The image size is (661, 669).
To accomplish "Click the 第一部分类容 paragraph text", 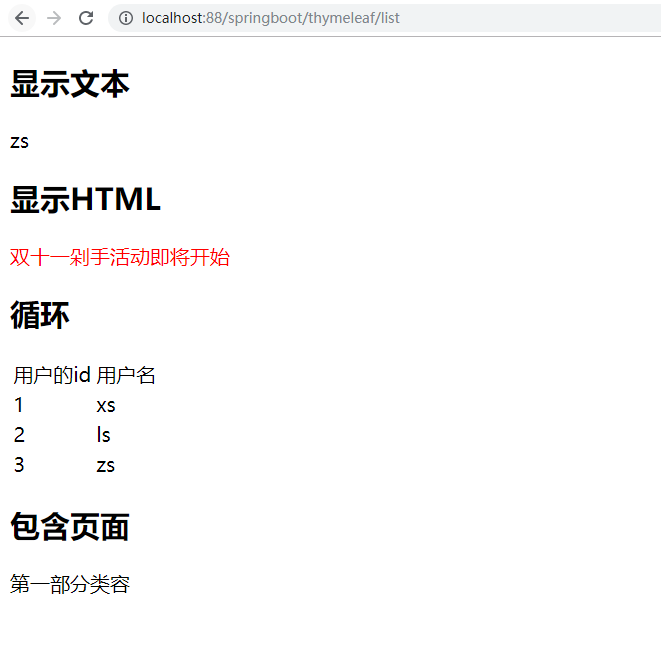I will pyautogui.click(x=70, y=585).
